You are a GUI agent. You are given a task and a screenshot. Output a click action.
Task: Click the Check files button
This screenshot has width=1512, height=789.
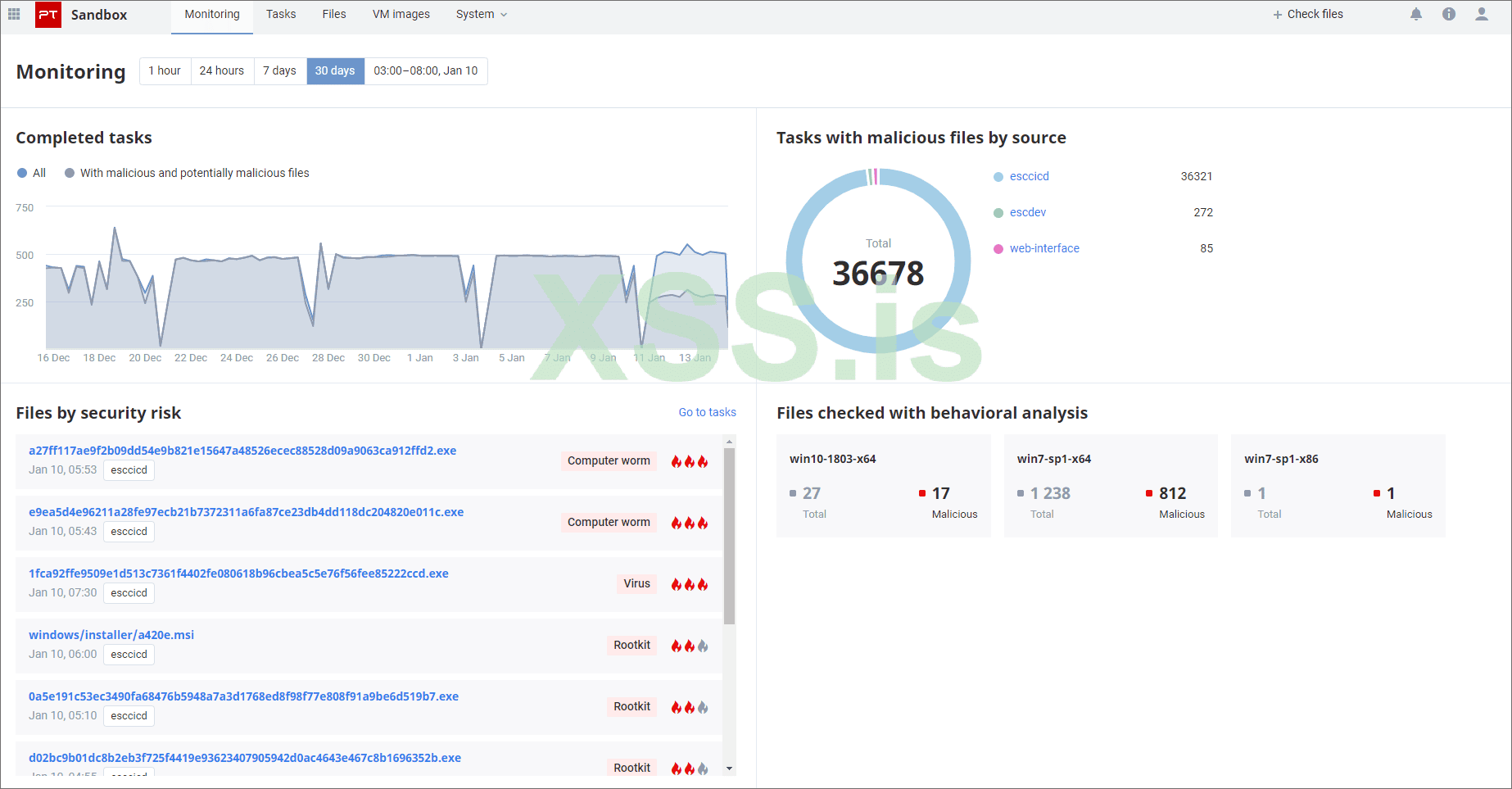pyautogui.click(x=1307, y=14)
